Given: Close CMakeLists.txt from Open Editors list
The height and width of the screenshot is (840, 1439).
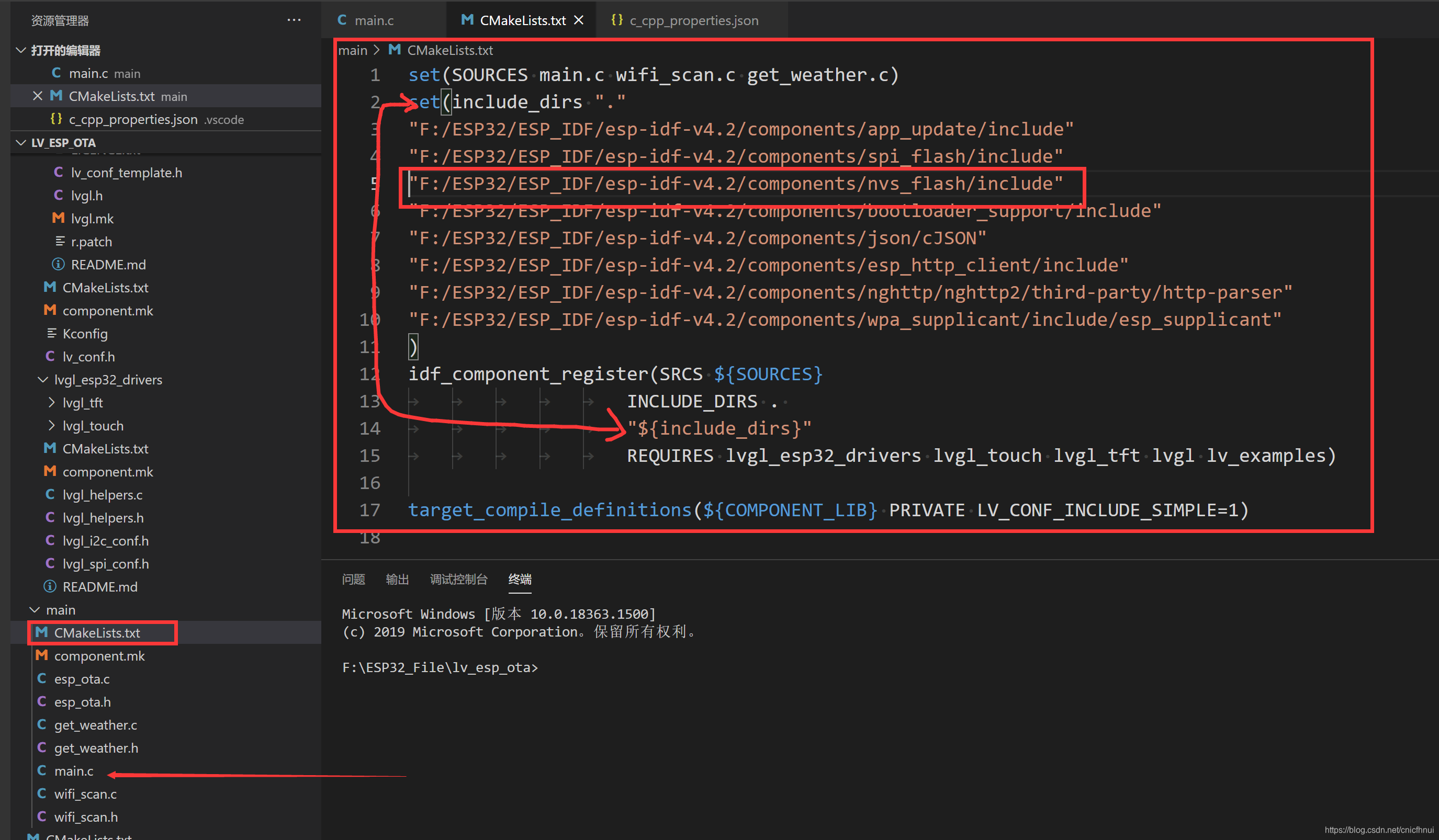Looking at the screenshot, I should 37,95.
